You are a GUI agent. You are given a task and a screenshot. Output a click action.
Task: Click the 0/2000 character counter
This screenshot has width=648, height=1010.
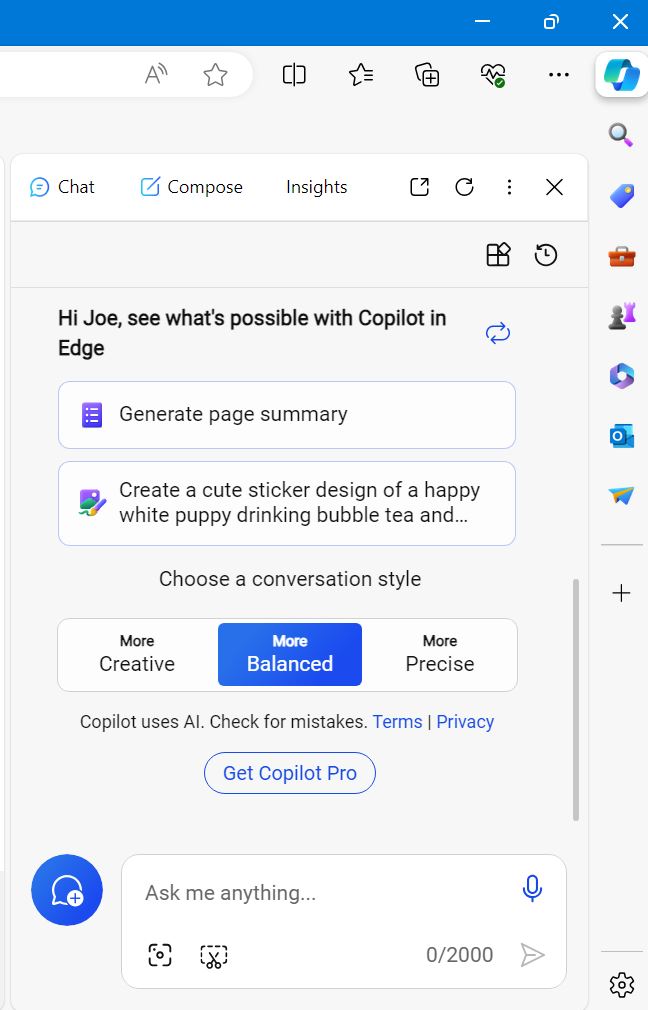pyautogui.click(x=459, y=955)
